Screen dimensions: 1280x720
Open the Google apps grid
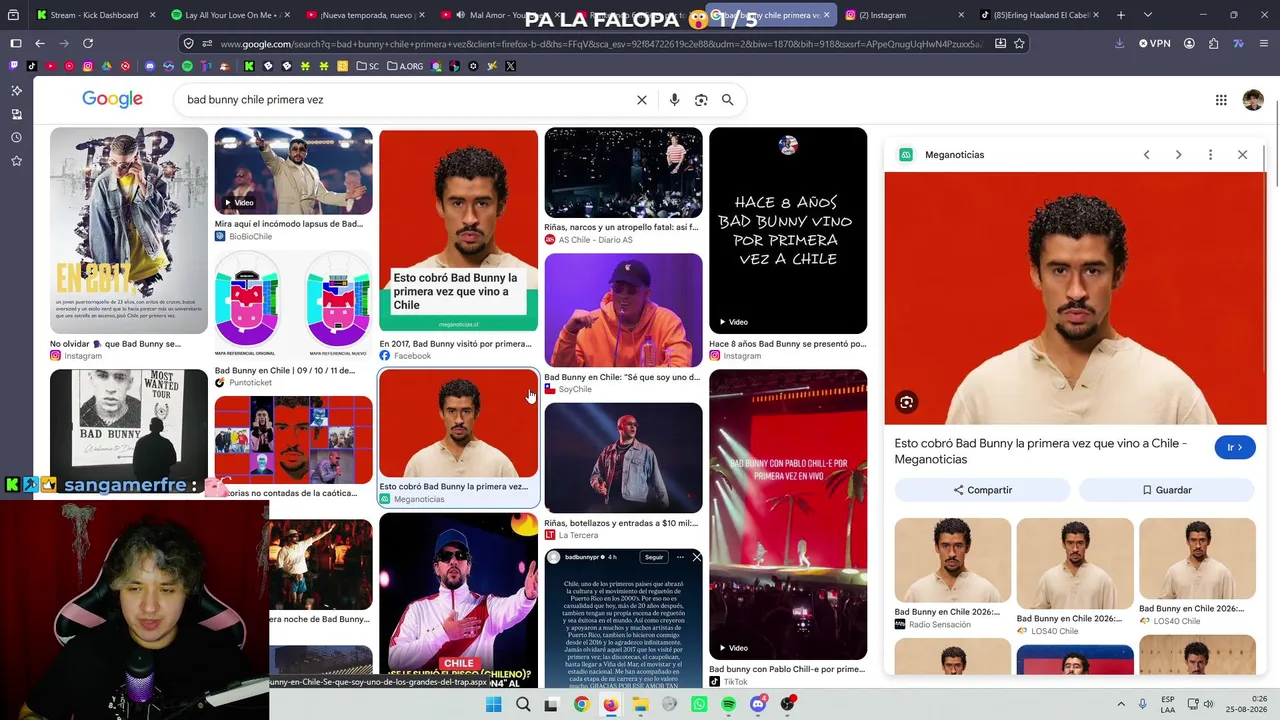coord(1221,100)
